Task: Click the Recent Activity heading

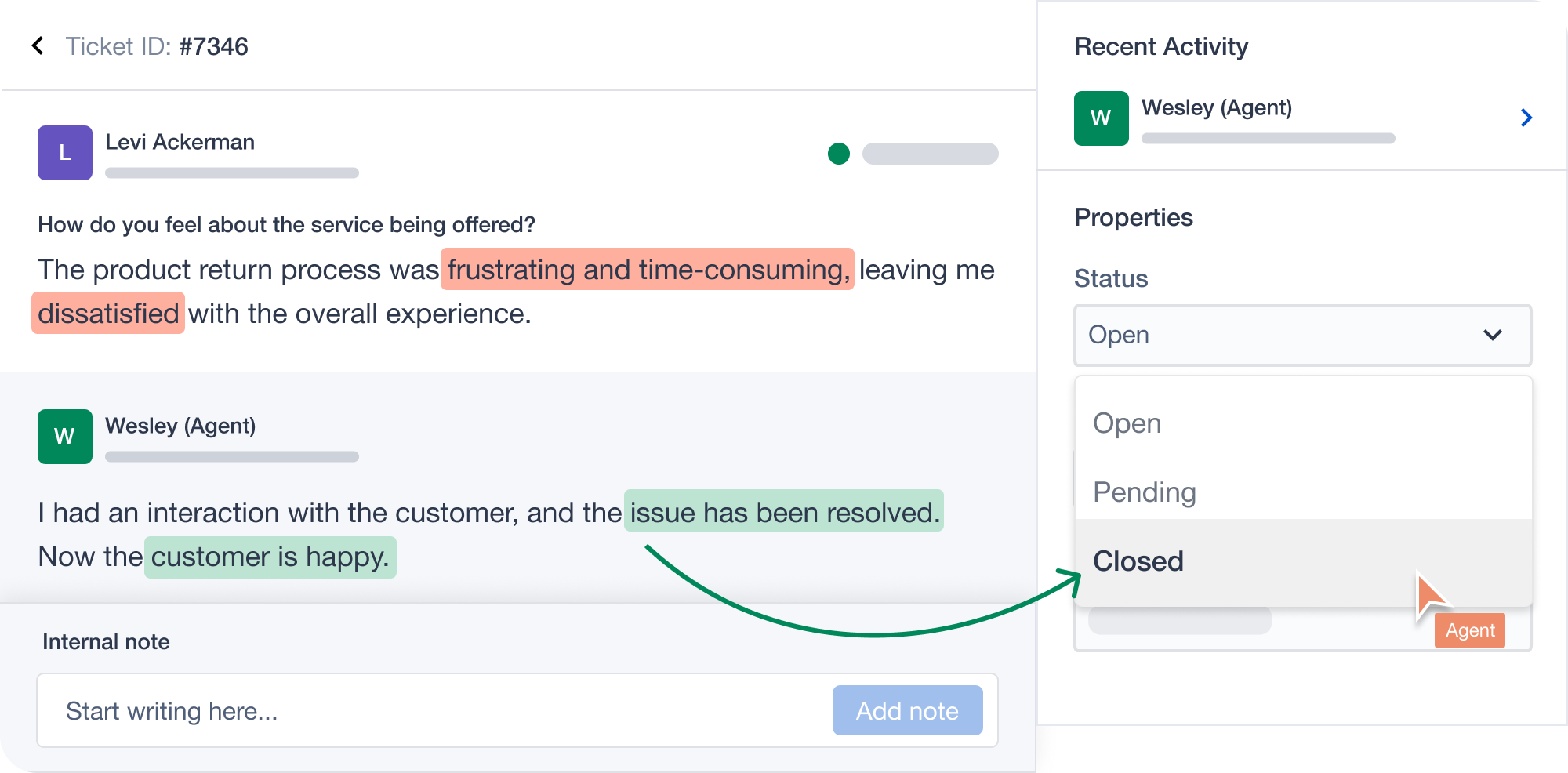Action: coord(1161,46)
